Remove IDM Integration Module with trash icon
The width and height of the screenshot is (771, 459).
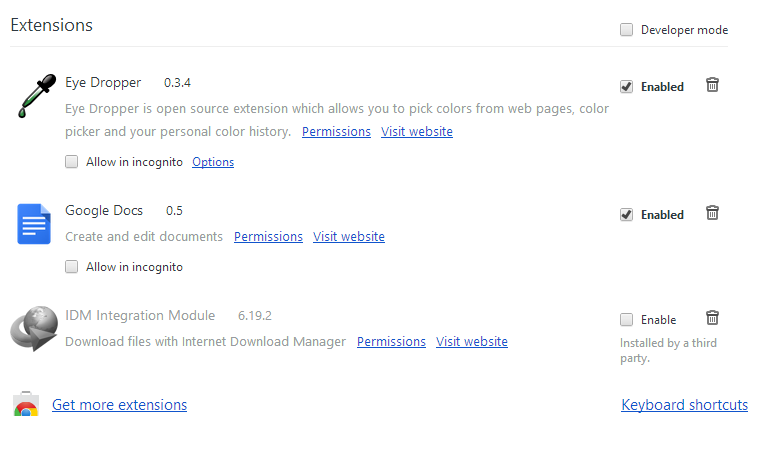pos(712,318)
